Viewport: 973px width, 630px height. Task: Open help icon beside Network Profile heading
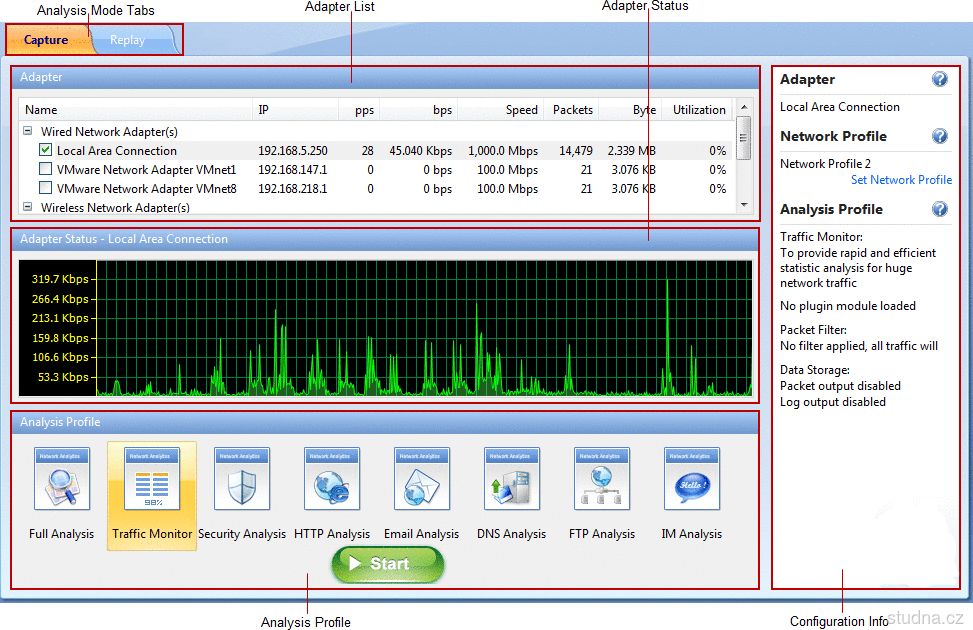(x=939, y=137)
